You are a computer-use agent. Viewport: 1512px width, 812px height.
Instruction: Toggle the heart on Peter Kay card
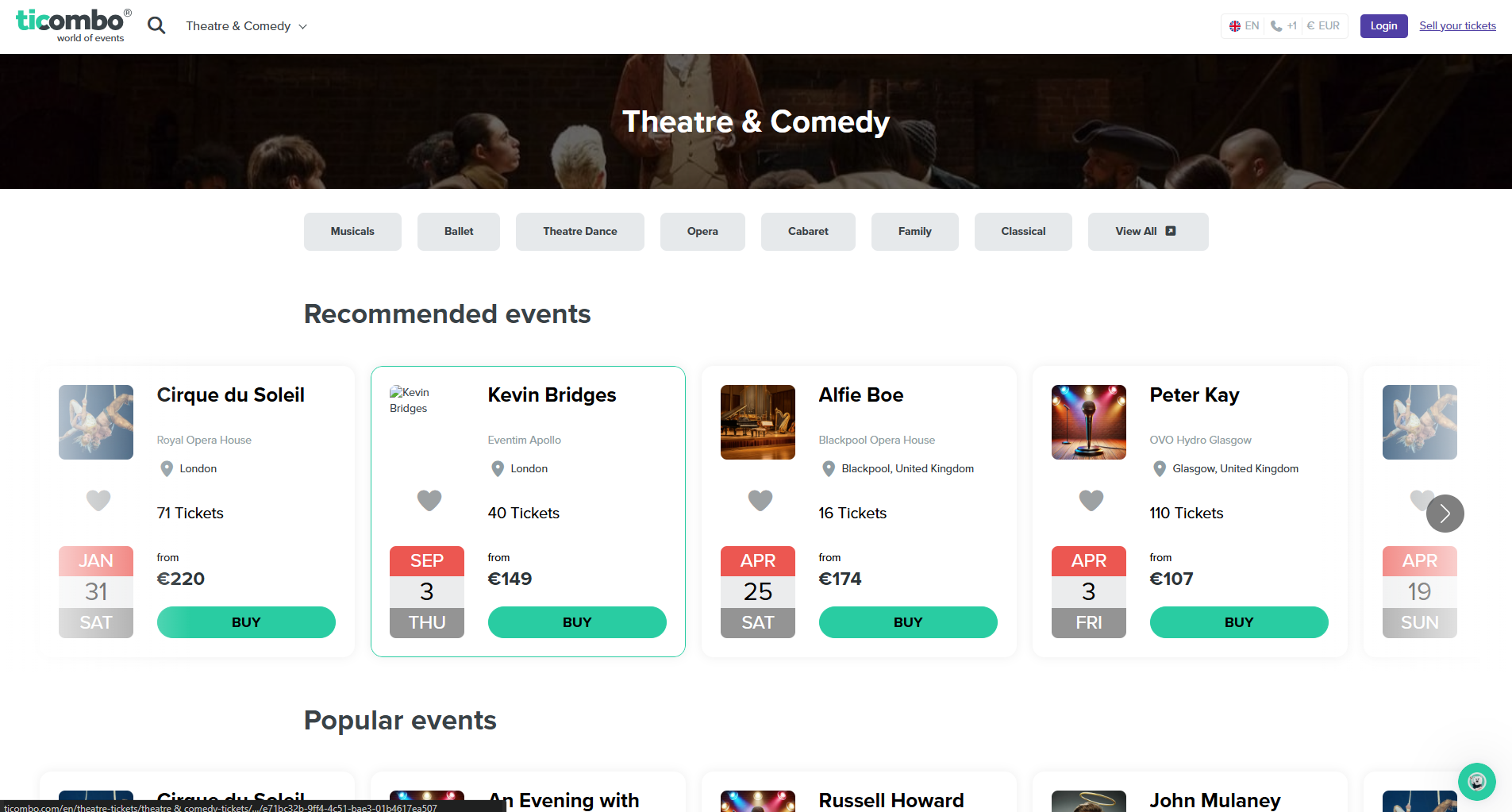pos(1091,500)
